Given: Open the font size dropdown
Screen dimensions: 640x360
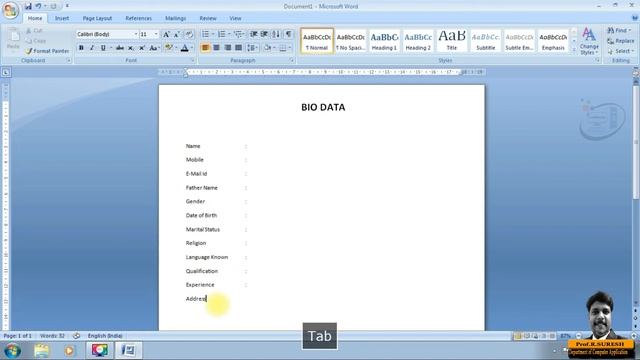Looking at the screenshot, I should [x=156, y=34].
